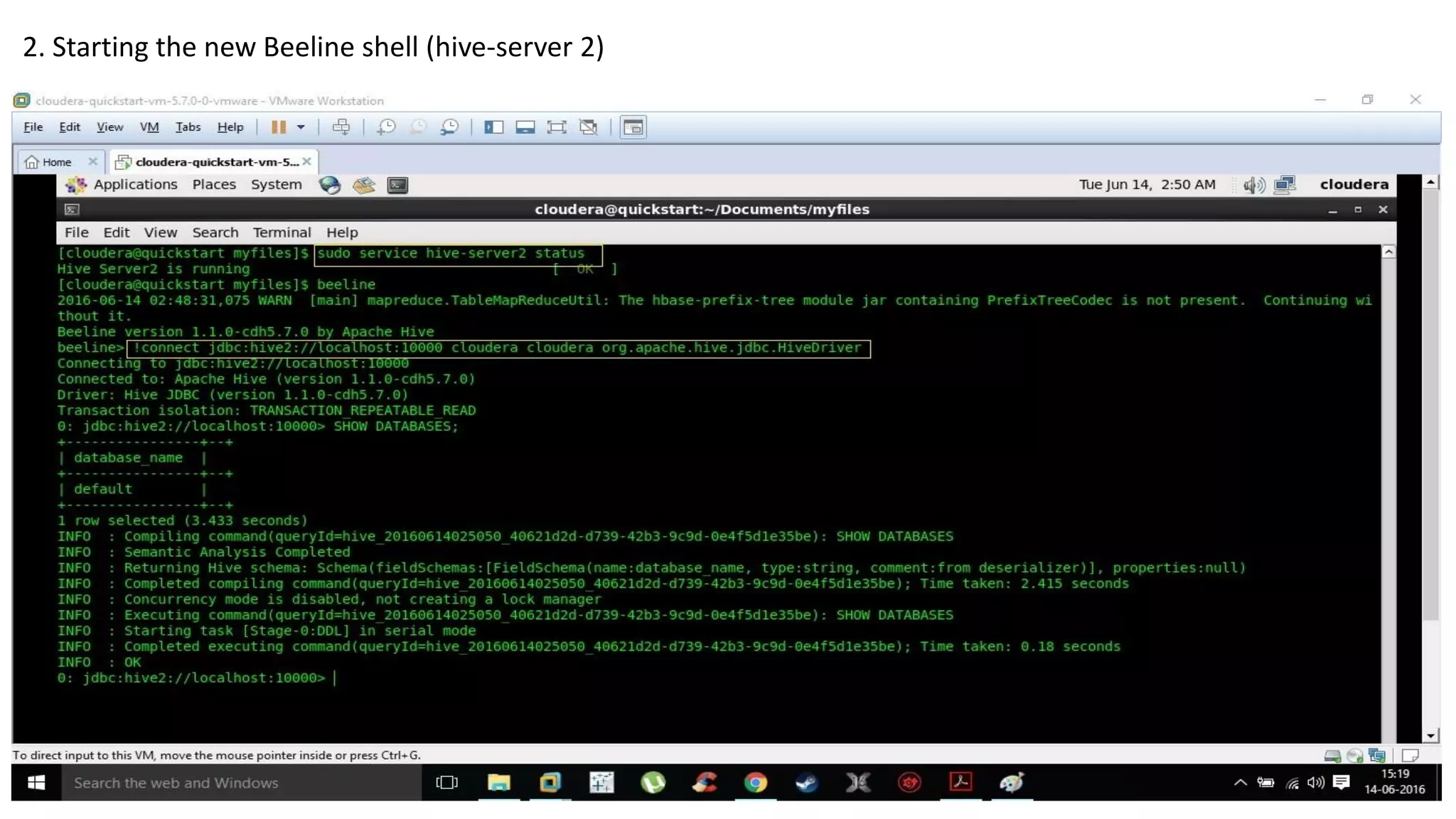Image resolution: width=1456 pixels, height=819 pixels.
Task: Open the VMware Edit menu
Action: coord(70,127)
